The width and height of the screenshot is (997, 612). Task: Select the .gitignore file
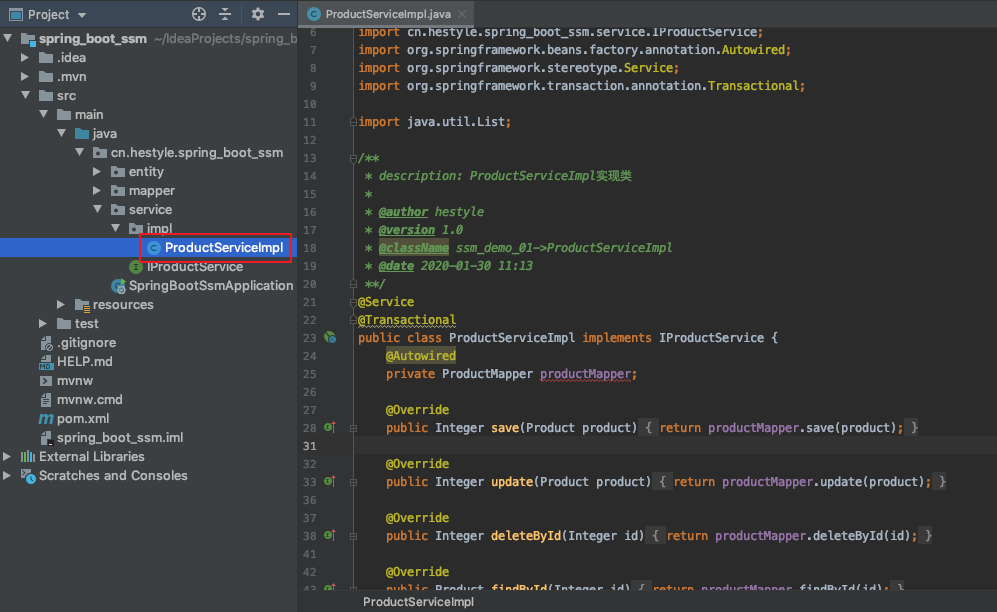pos(86,343)
